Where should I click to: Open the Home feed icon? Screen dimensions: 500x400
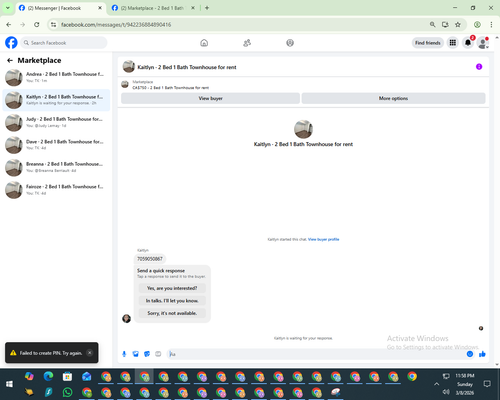pyautogui.click(x=204, y=43)
